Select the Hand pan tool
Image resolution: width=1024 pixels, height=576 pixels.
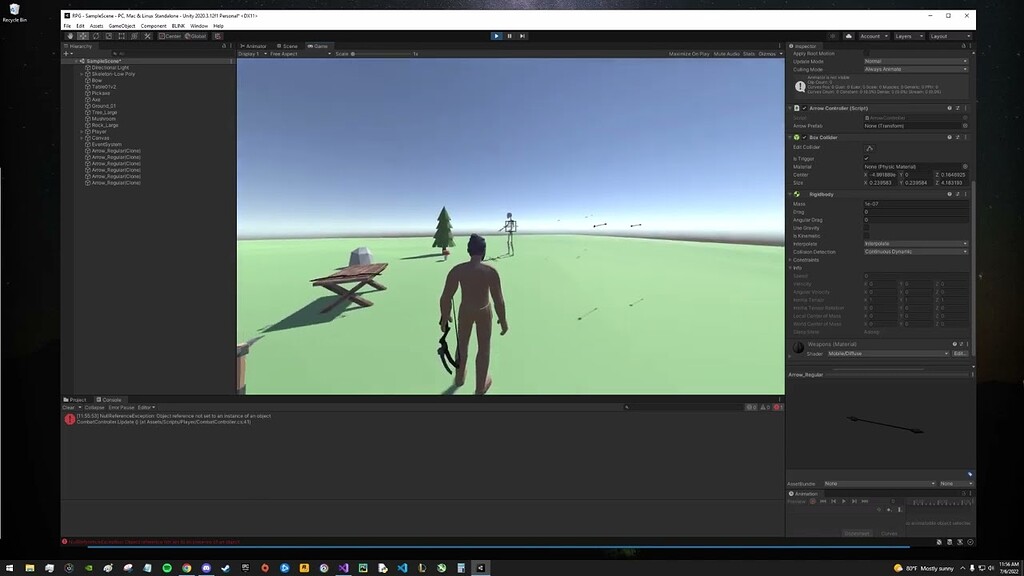pyautogui.click(x=70, y=35)
